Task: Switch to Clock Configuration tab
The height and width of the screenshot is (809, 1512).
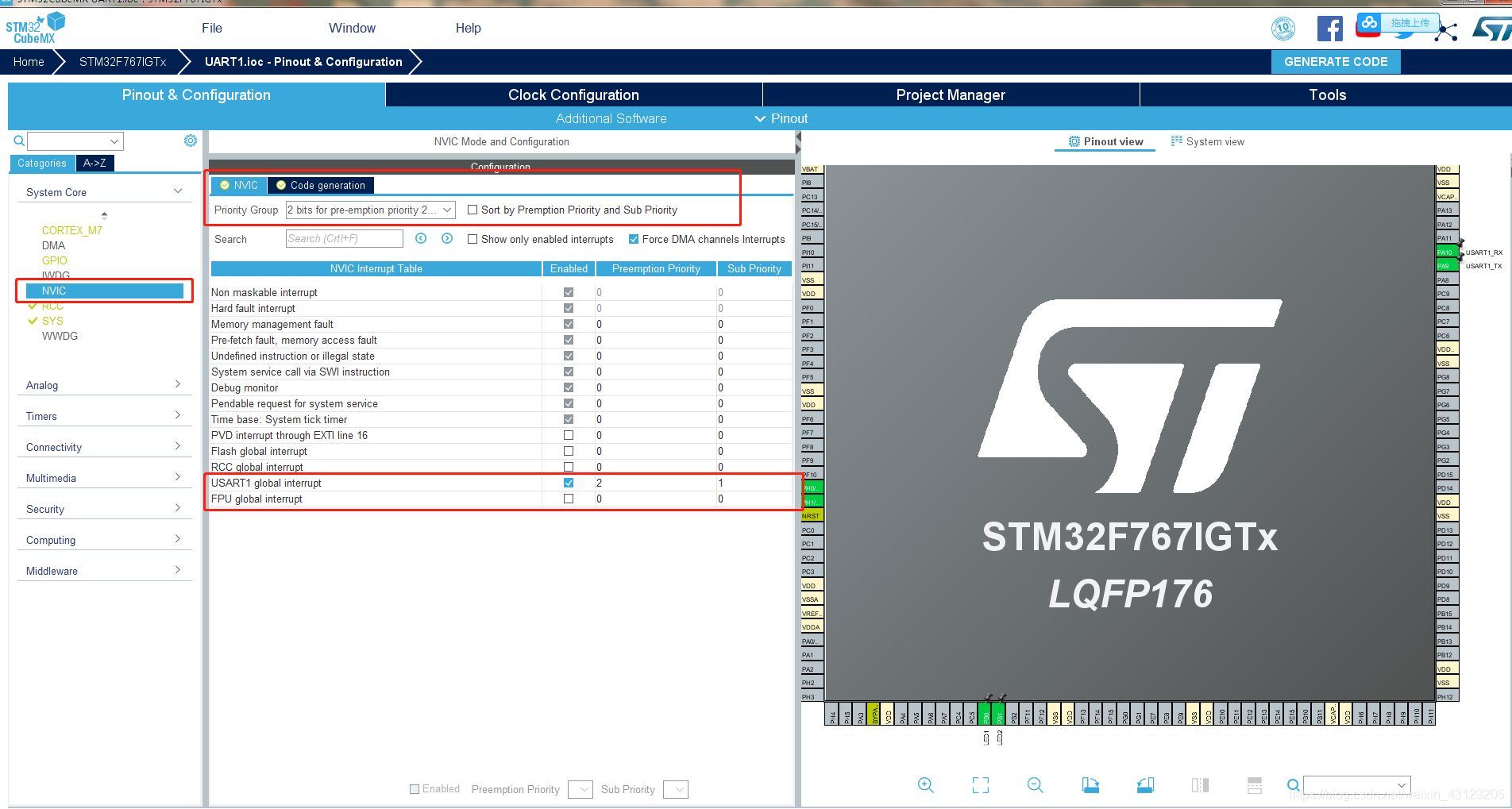Action: click(573, 94)
